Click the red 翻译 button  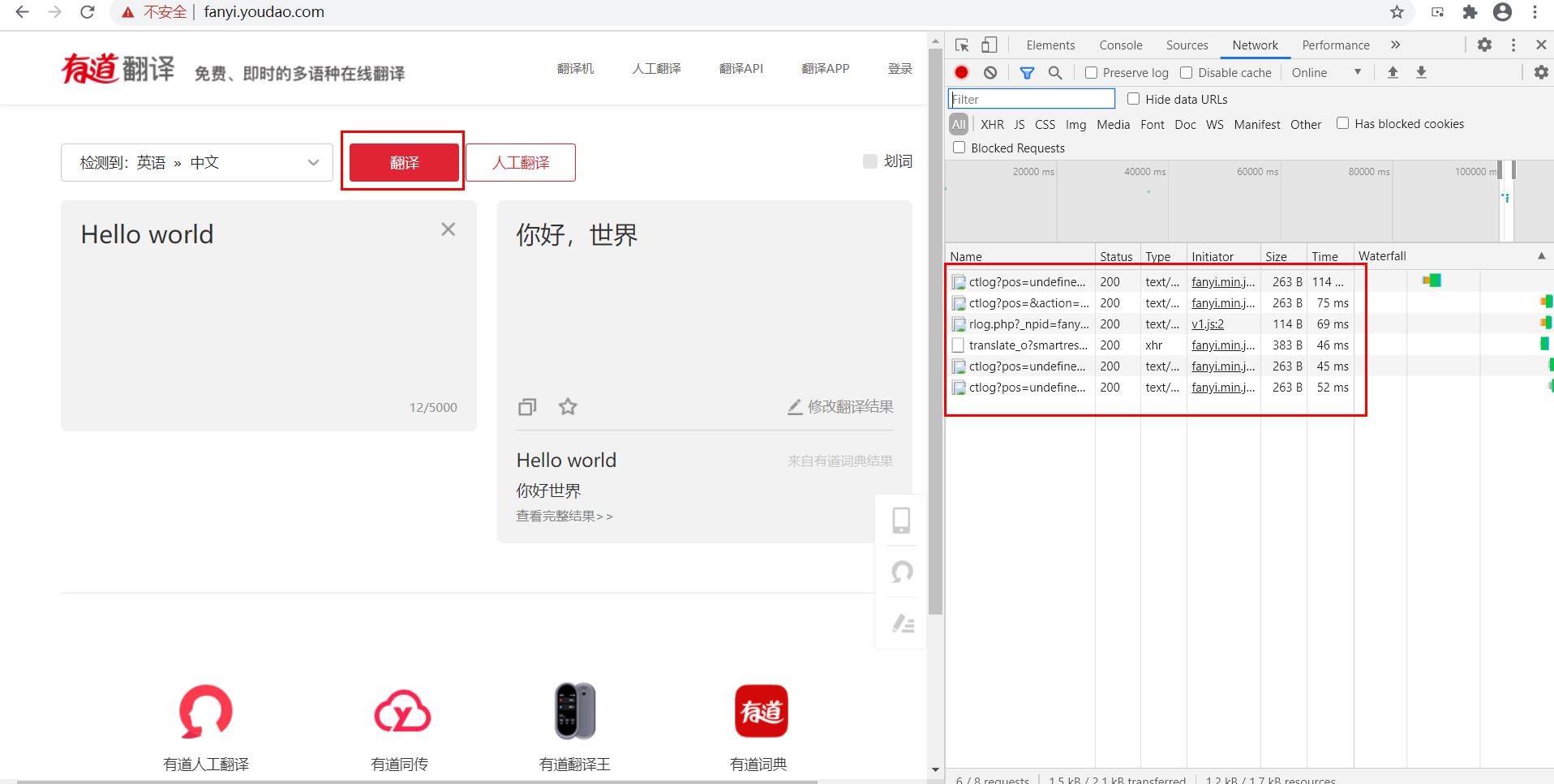tap(404, 162)
